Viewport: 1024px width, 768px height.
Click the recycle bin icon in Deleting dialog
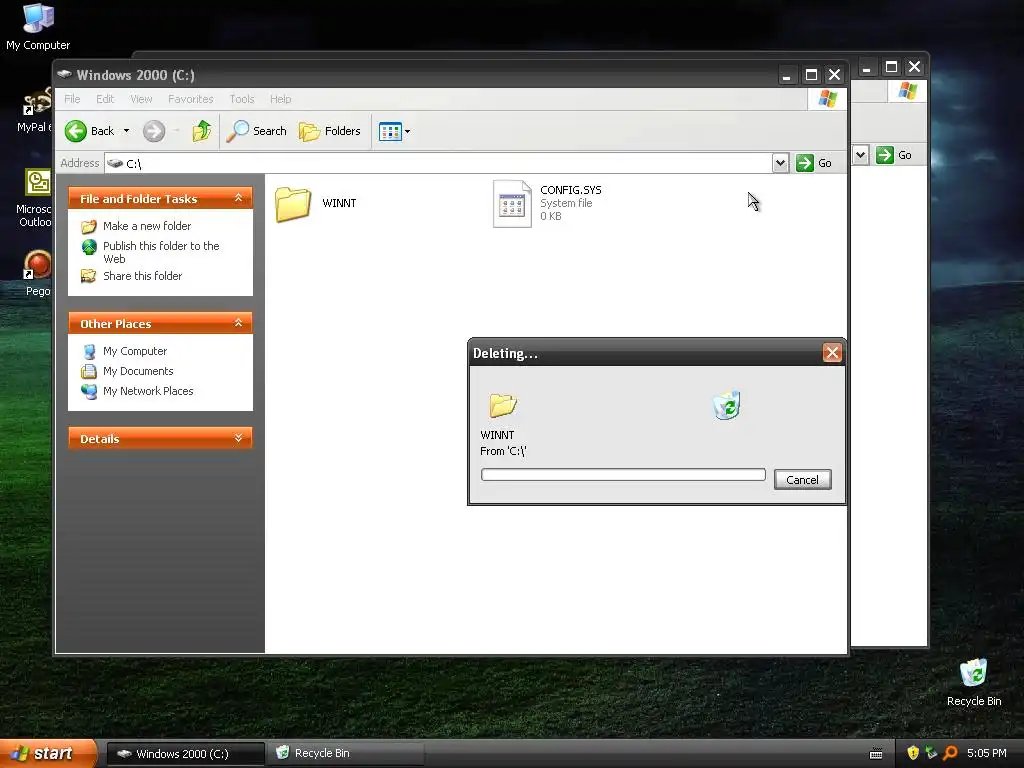(727, 406)
